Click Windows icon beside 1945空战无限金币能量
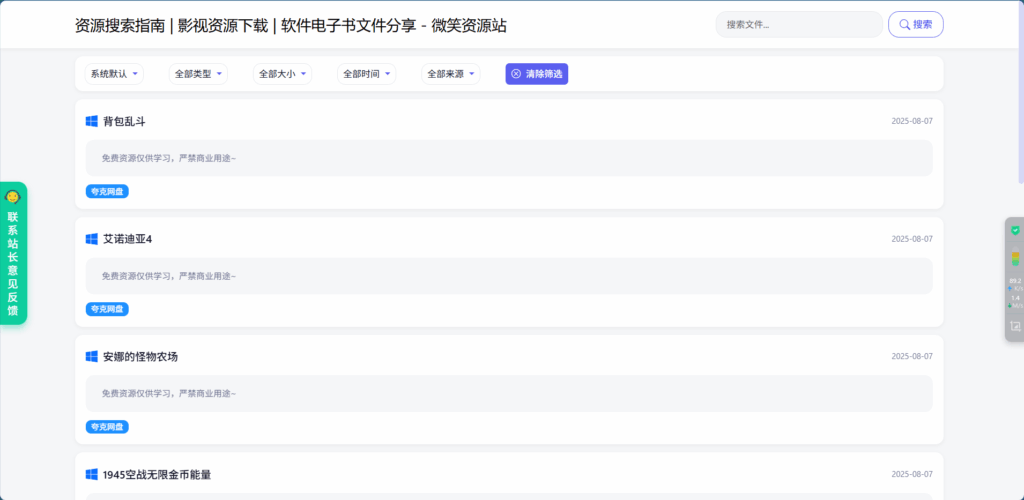1024x500 pixels. (x=91, y=475)
